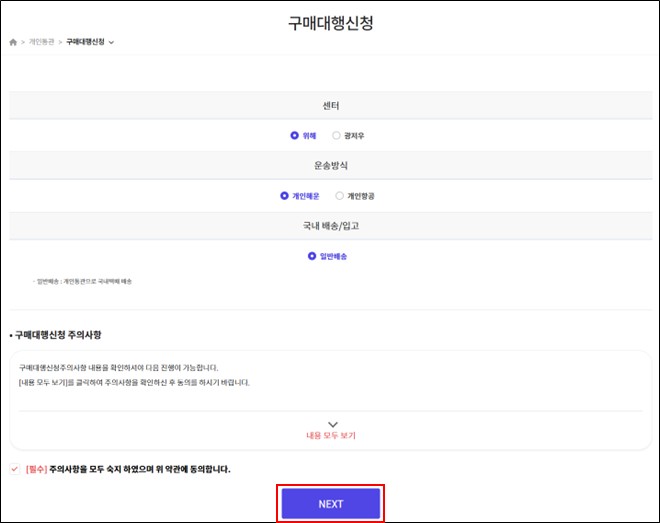The image size is (660, 523).
Task: Toggle the [필수] agreement checkmark
Action: pos(13,469)
